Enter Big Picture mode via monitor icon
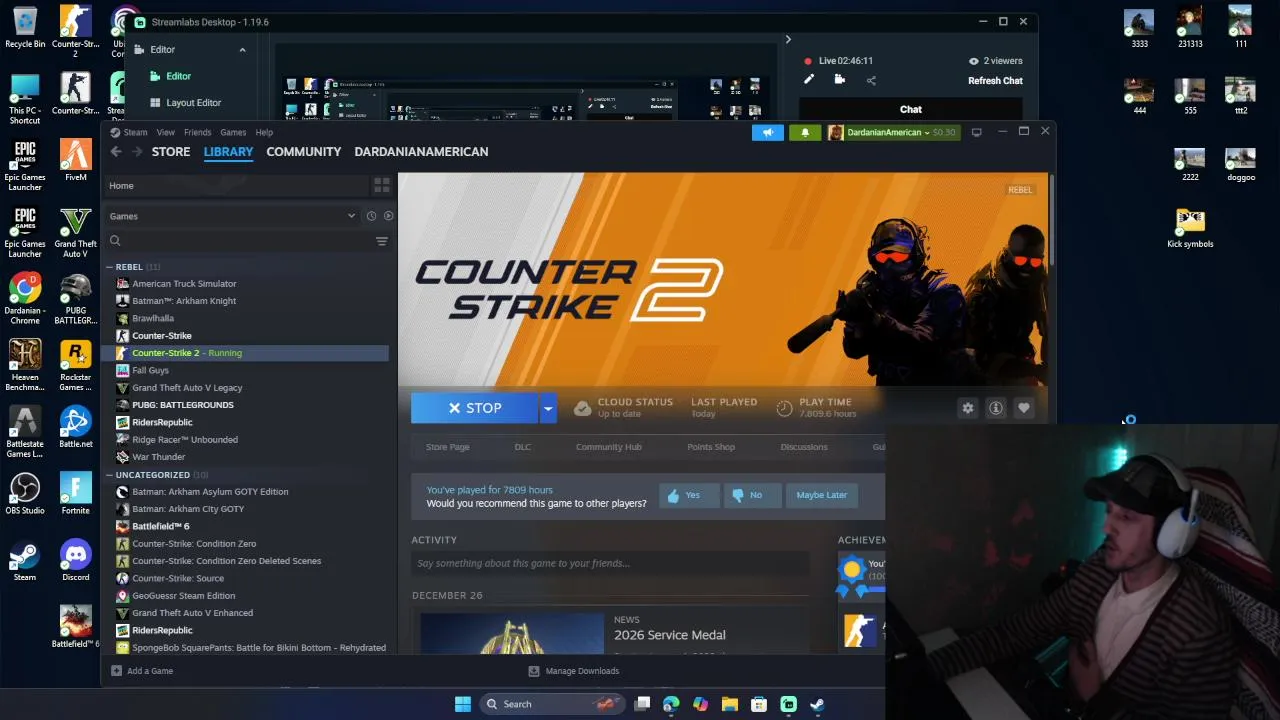This screenshot has height=720, width=1280. pyautogui.click(x=976, y=132)
